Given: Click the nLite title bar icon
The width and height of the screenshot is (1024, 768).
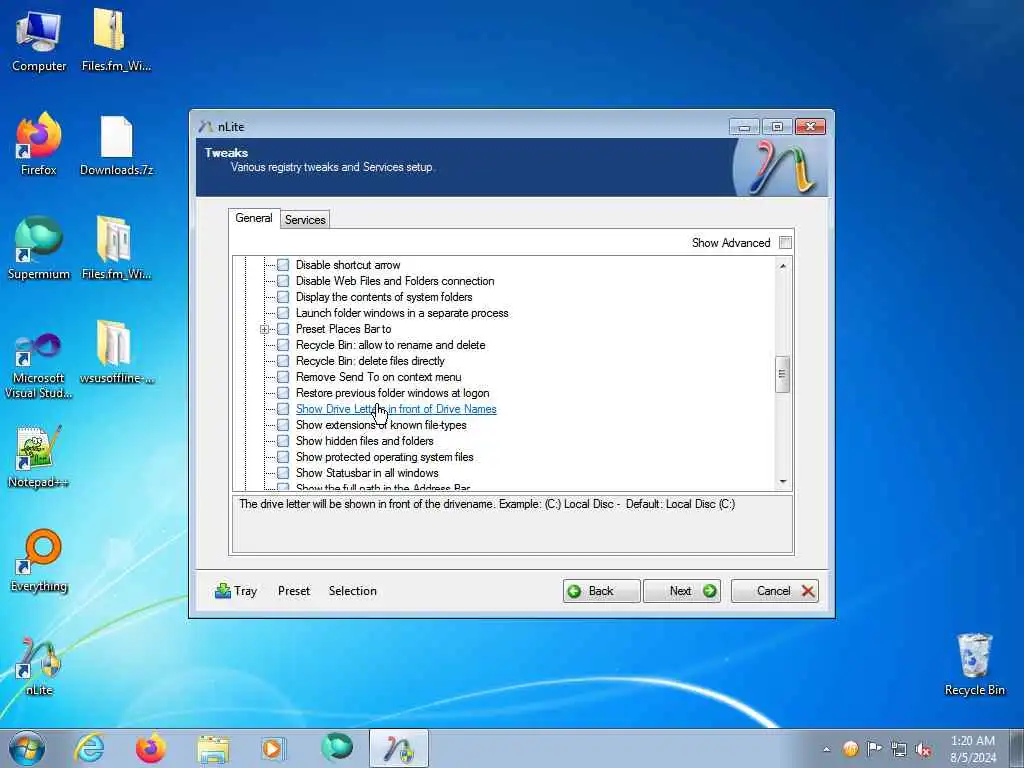Looking at the screenshot, I should coord(206,126).
